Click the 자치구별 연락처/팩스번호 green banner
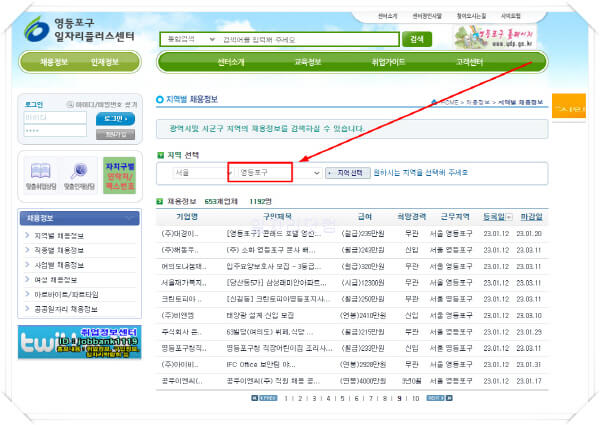Image resolution: width=600 pixels, height=425 pixels. click(119, 176)
